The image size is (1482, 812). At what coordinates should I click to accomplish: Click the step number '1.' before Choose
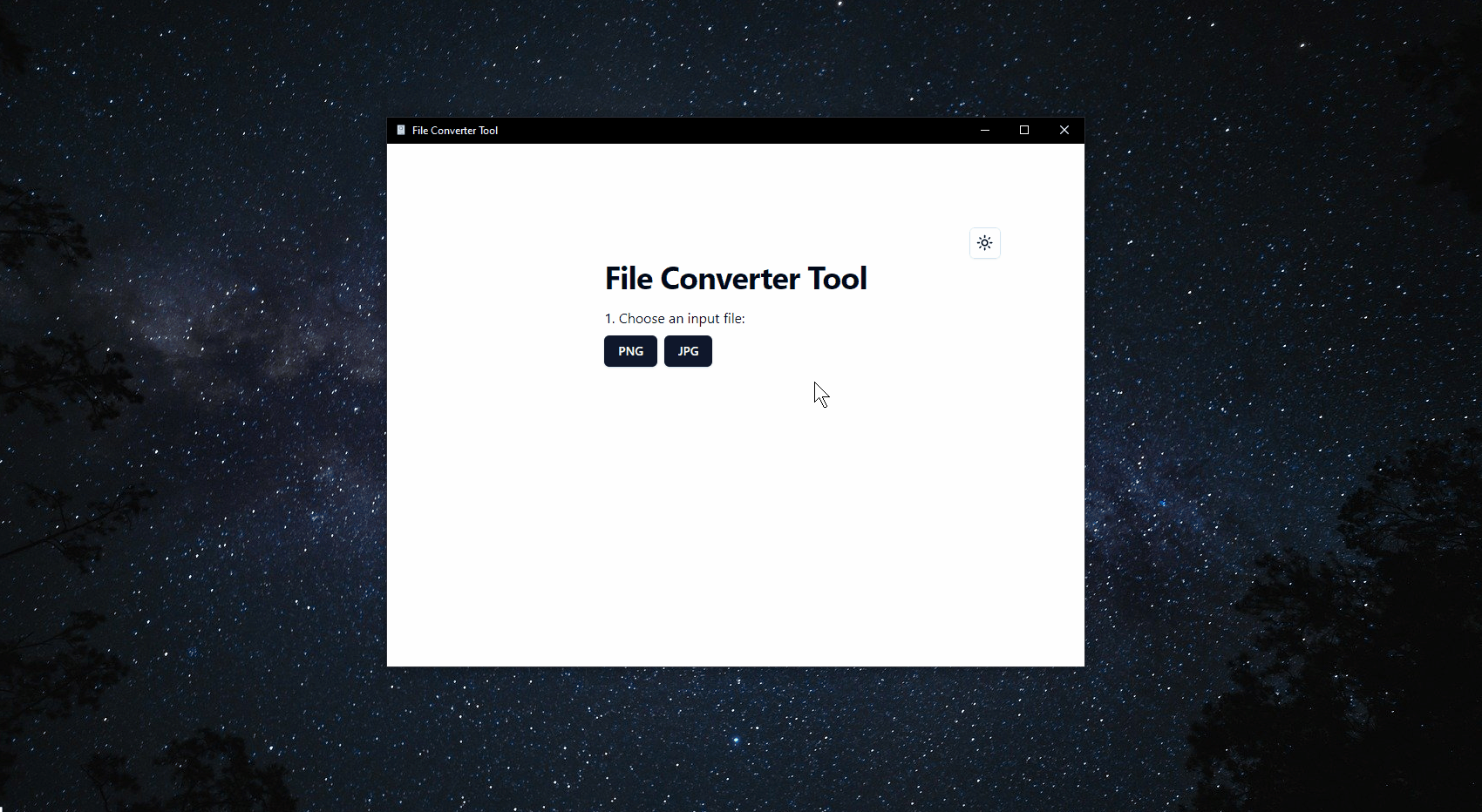click(x=609, y=319)
